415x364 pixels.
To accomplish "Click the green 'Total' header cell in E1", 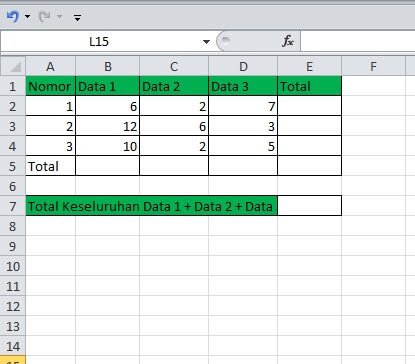I will click(x=309, y=86).
